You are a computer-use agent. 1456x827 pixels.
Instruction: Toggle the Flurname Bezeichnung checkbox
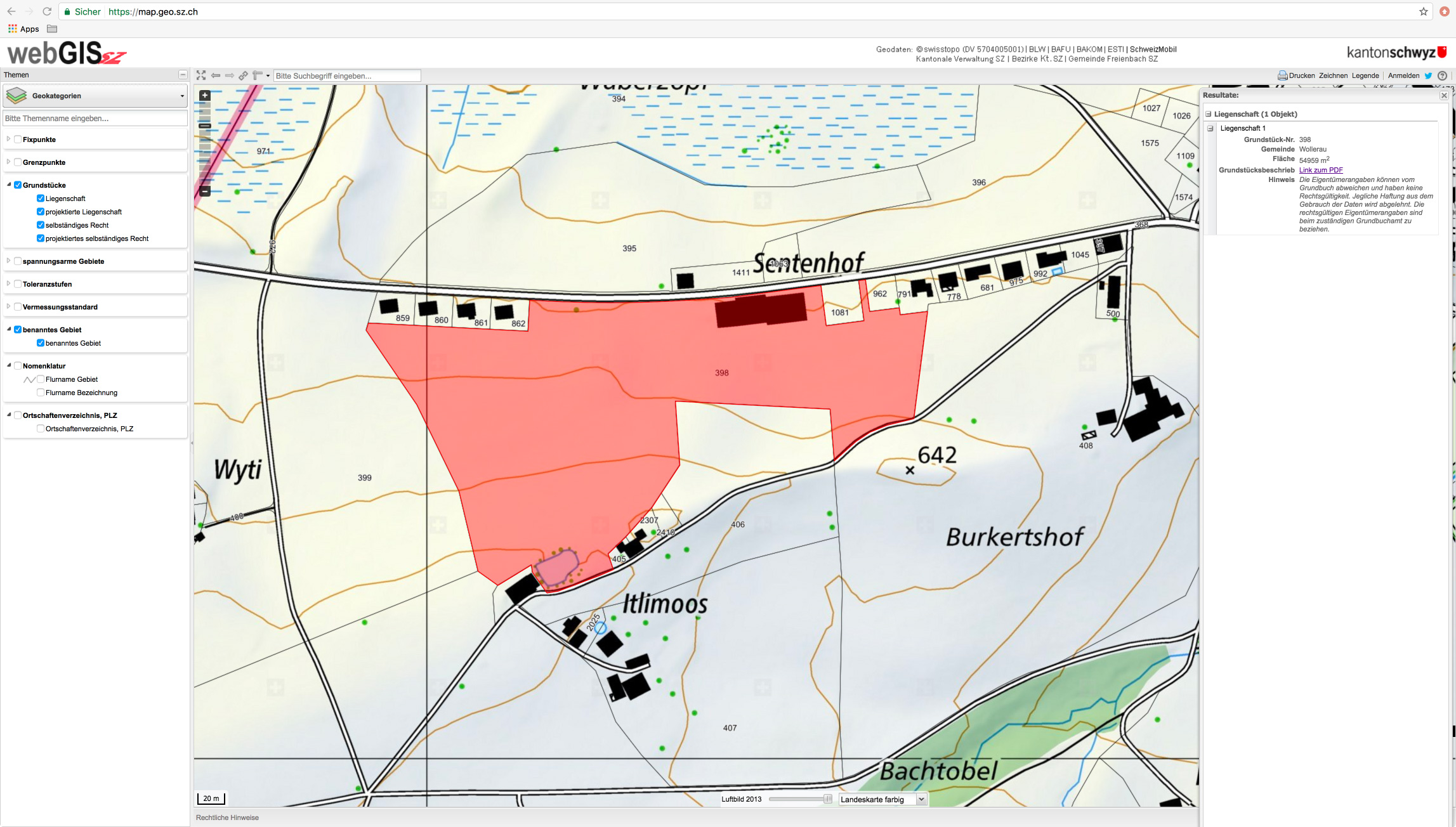point(41,393)
